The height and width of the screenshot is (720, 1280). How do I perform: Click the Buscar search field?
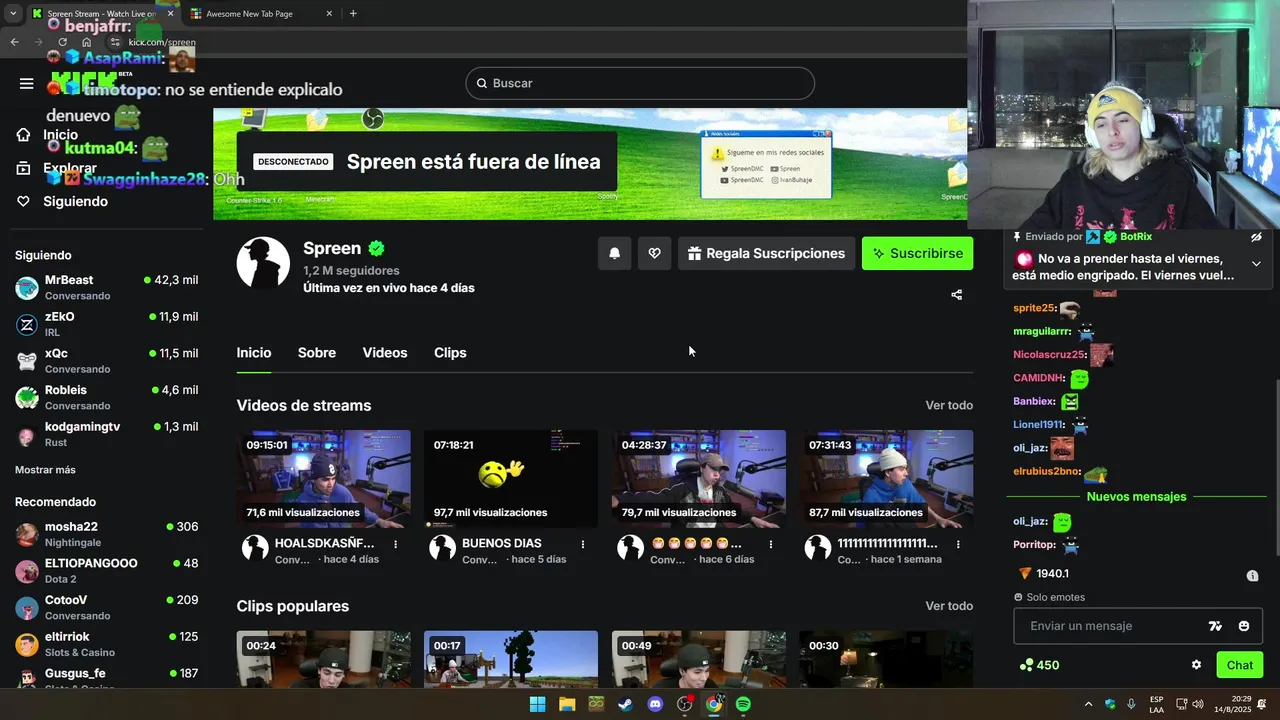pyautogui.click(x=640, y=83)
